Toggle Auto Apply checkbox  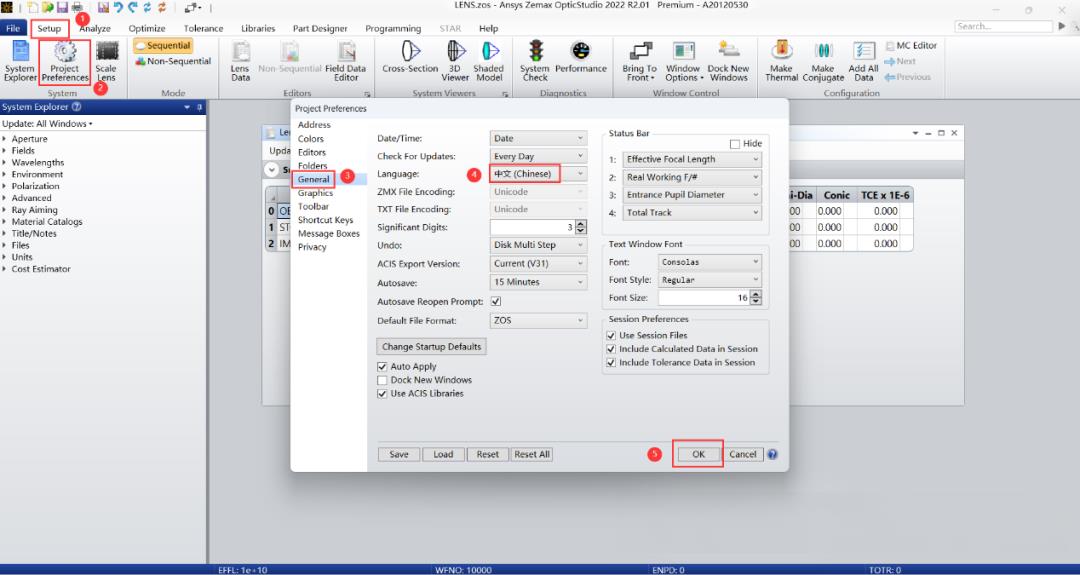(382, 366)
